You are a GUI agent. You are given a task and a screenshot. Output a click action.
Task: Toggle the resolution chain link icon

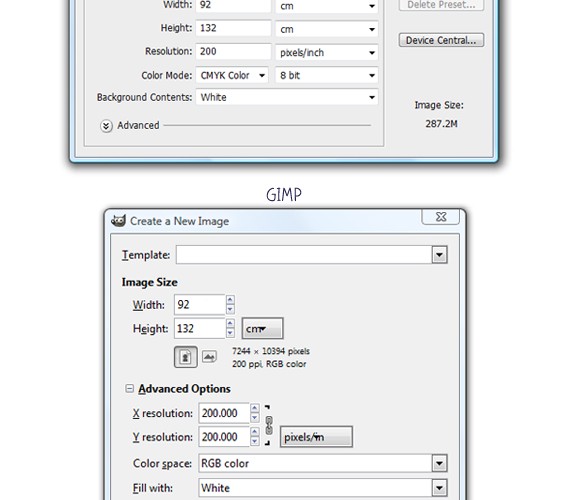(x=269, y=425)
